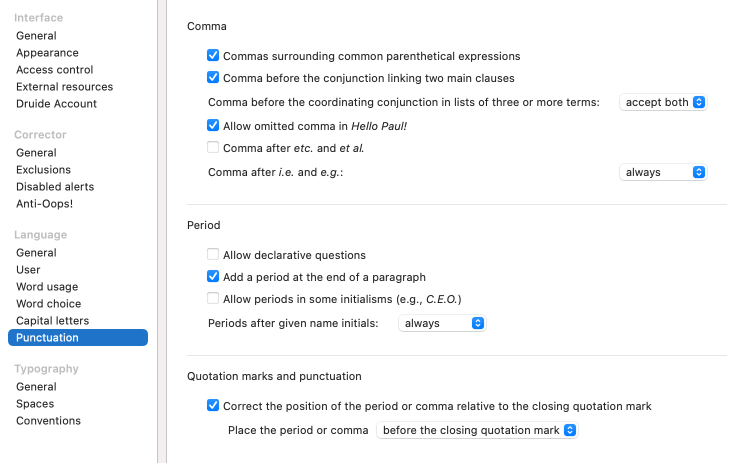Image resolution: width=729 pixels, height=463 pixels.
Task: Enable Comma after etc. and et al.
Action: [213, 147]
